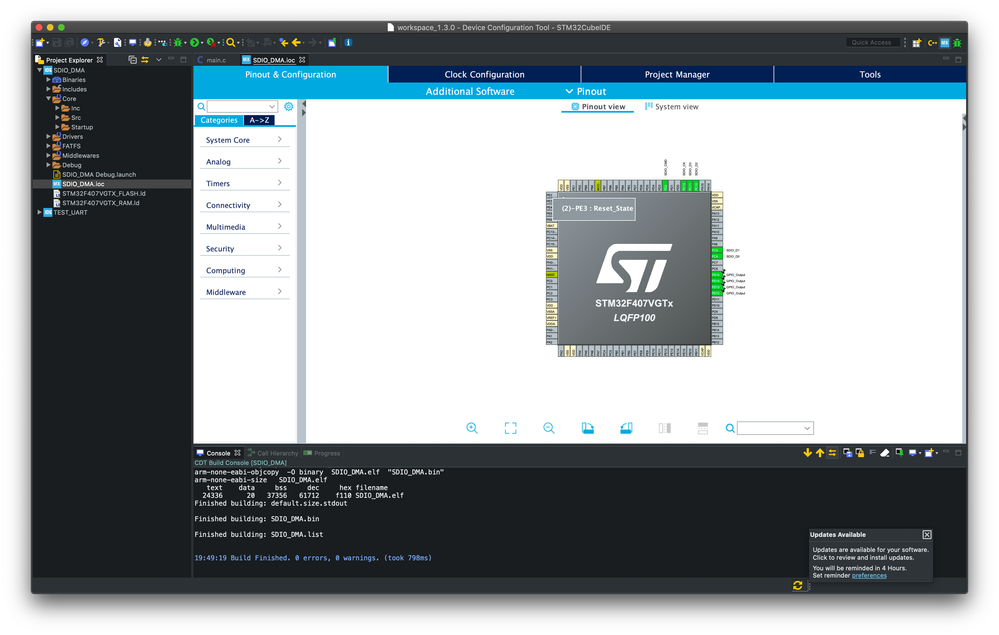Click the peripheral category search field
Image resolution: width=999 pixels, height=635 pixels.
click(x=242, y=106)
